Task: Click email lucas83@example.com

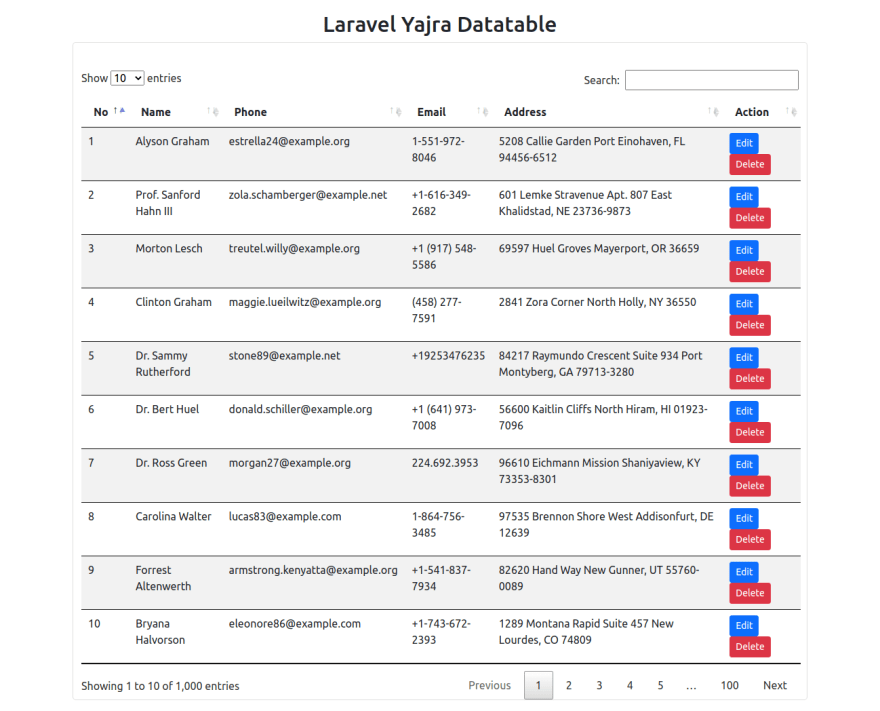Action: 285,516
